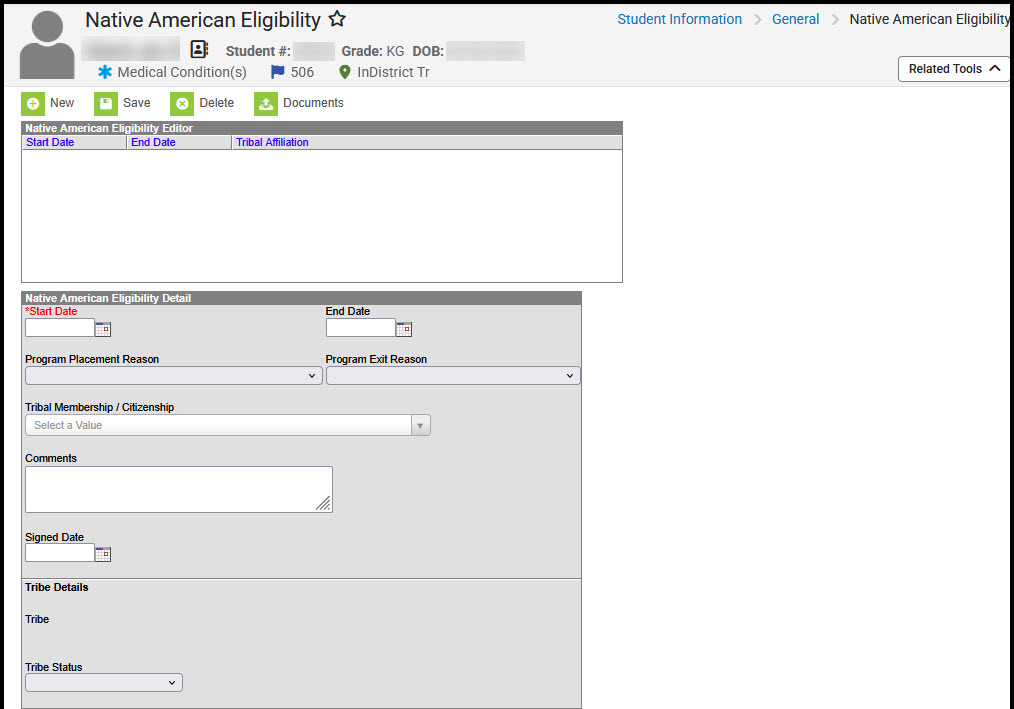Click the student ID card icon

coord(199,48)
